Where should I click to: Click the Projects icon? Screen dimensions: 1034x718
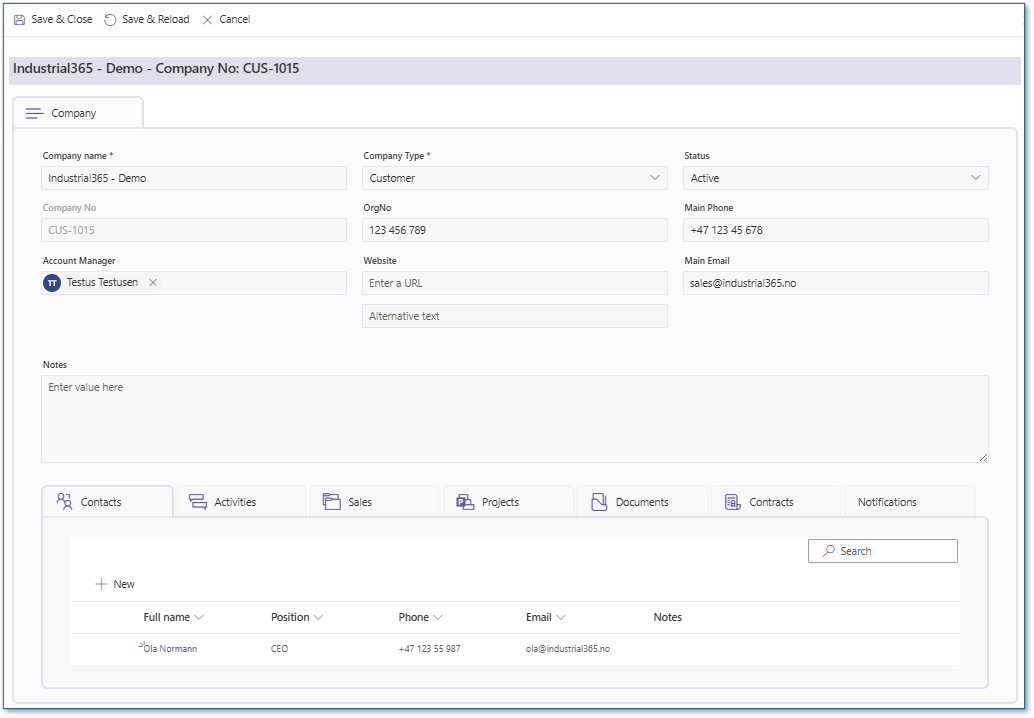coord(465,502)
